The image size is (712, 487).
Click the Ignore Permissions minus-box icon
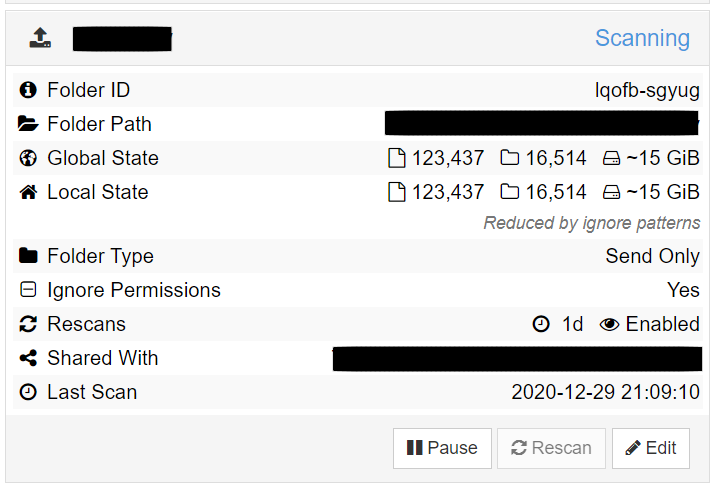coord(28,289)
